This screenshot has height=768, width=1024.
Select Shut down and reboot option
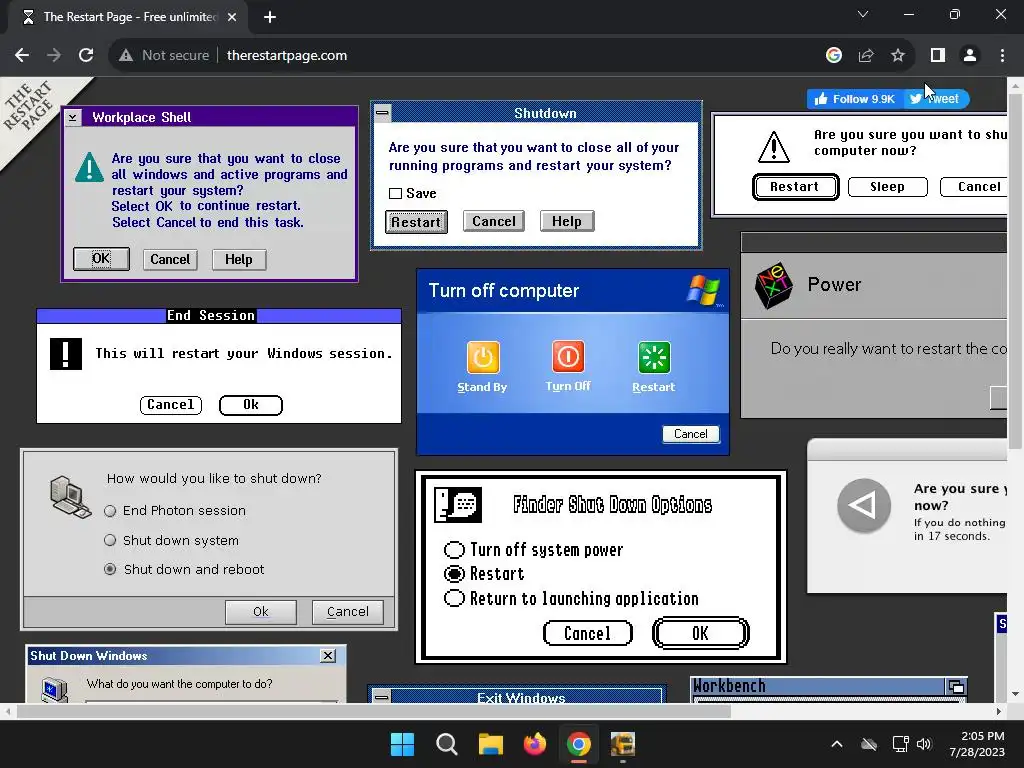tap(110, 569)
